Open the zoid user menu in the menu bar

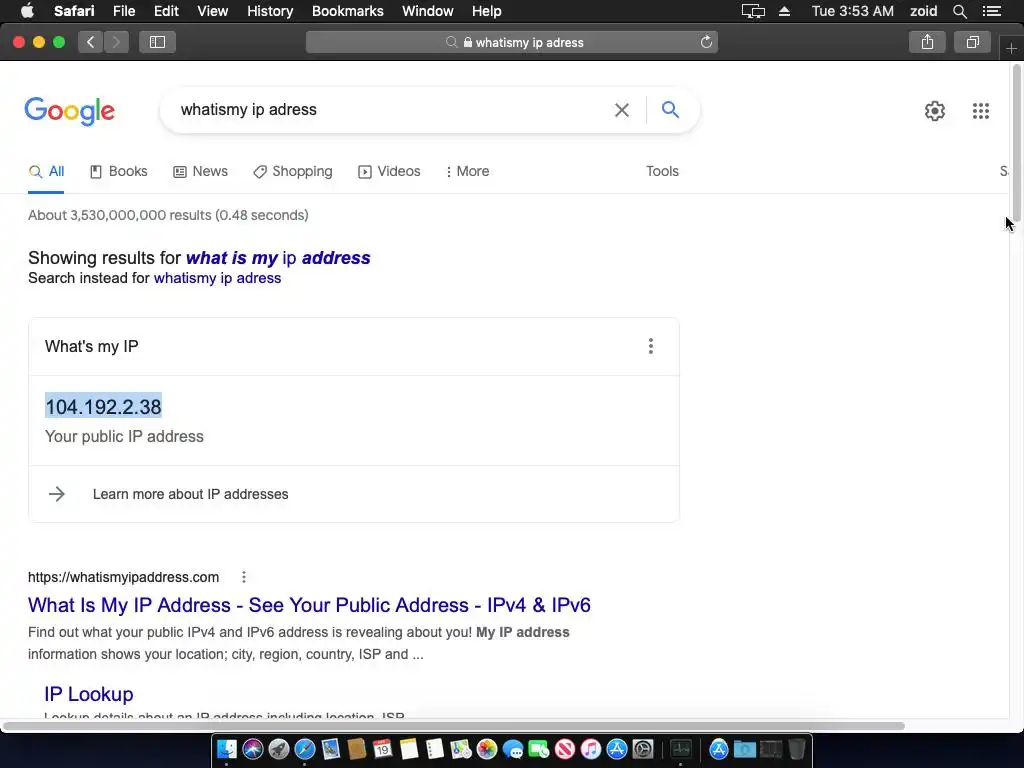click(x=923, y=11)
